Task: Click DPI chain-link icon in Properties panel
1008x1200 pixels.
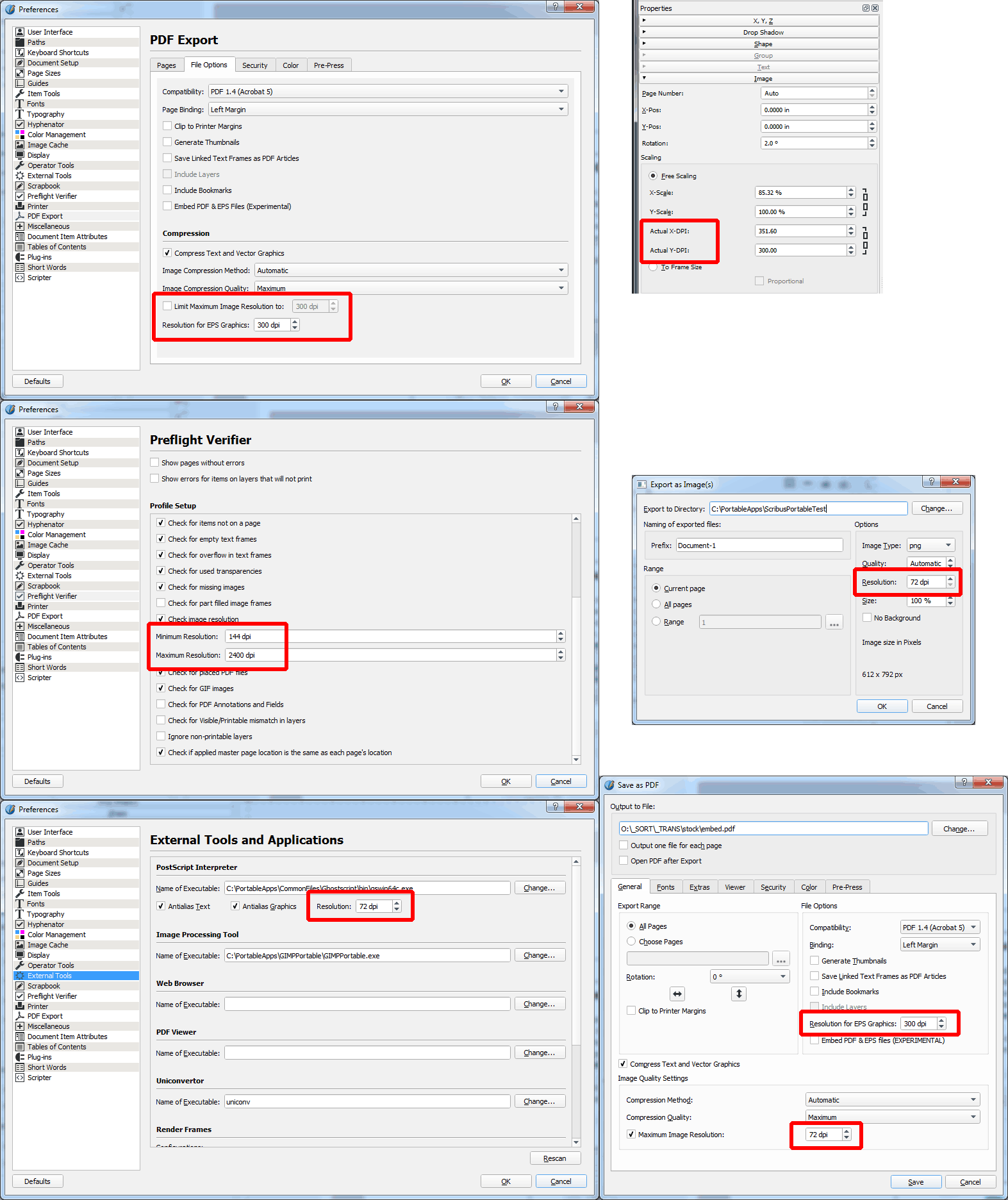Action: pos(865,240)
